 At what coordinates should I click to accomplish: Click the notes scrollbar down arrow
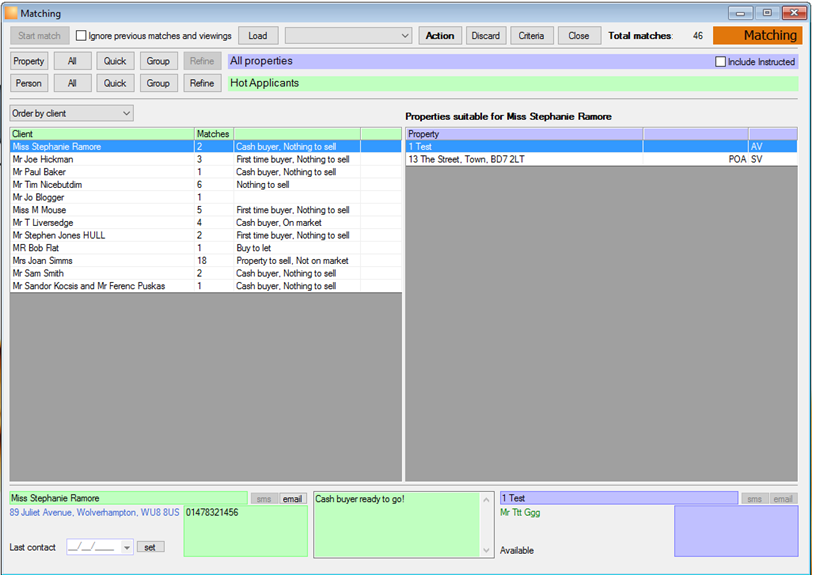(486, 551)
